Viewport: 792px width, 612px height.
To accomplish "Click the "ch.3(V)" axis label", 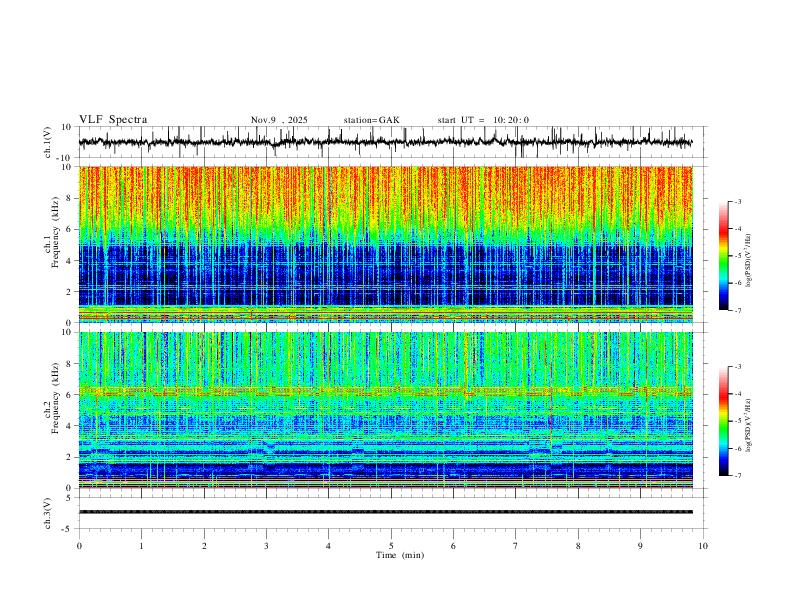I will [48, 513].
